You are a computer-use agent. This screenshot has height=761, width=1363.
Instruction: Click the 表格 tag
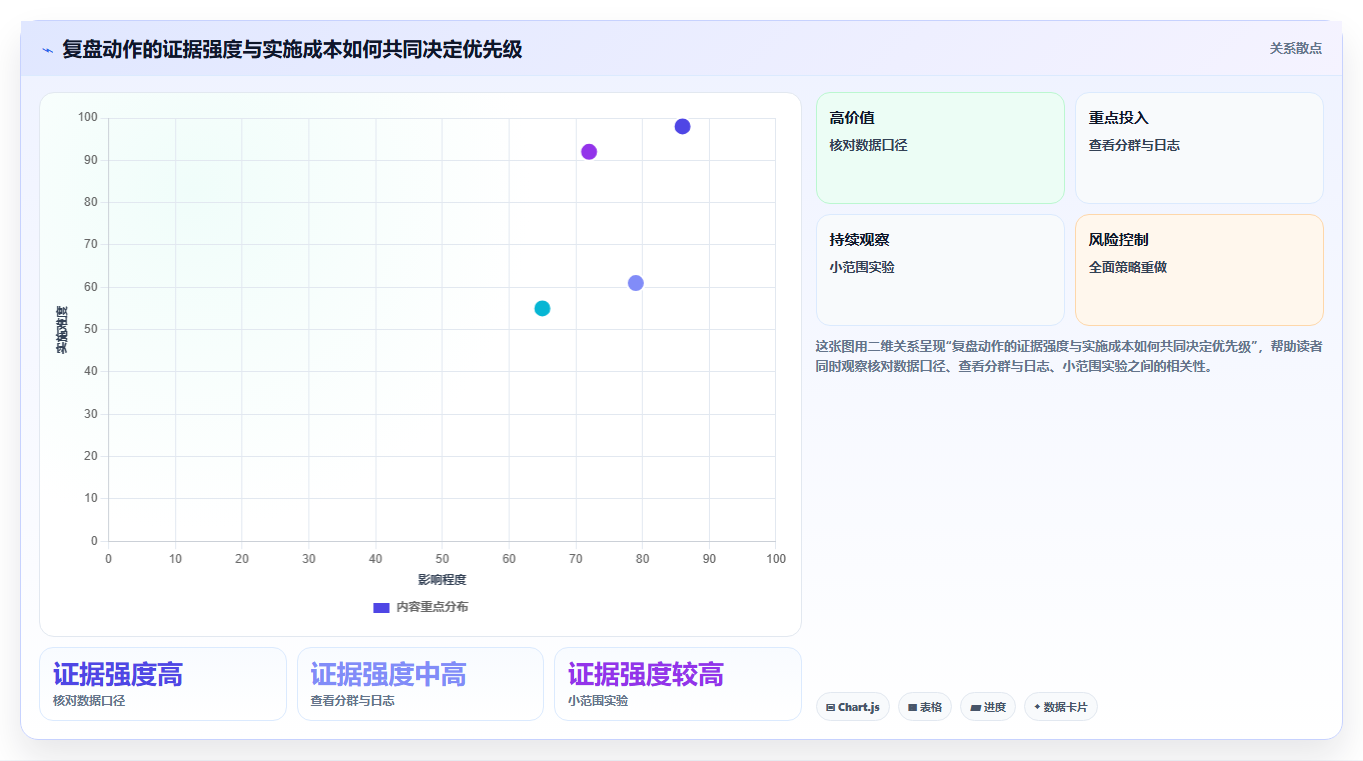[925, 707]
